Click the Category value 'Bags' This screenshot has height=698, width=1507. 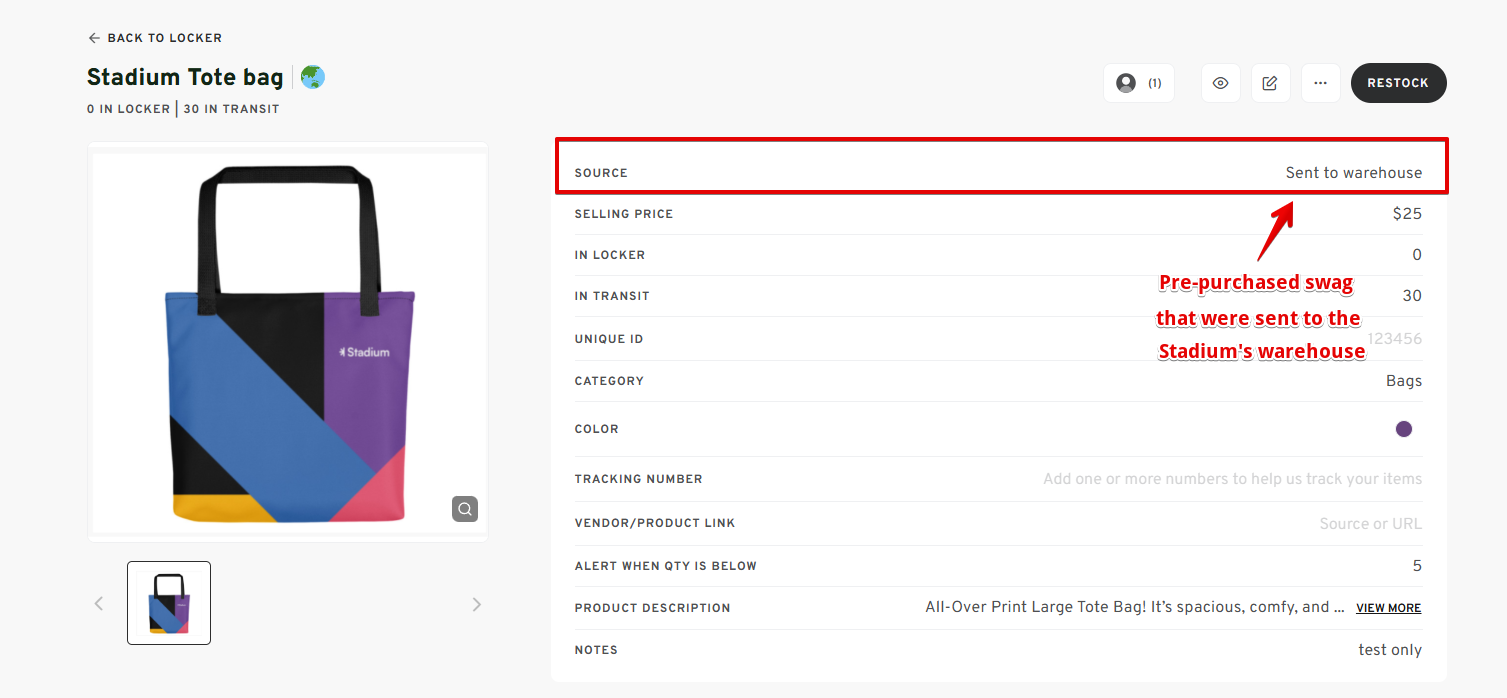pyautogui.click(x=1404, y=381)
